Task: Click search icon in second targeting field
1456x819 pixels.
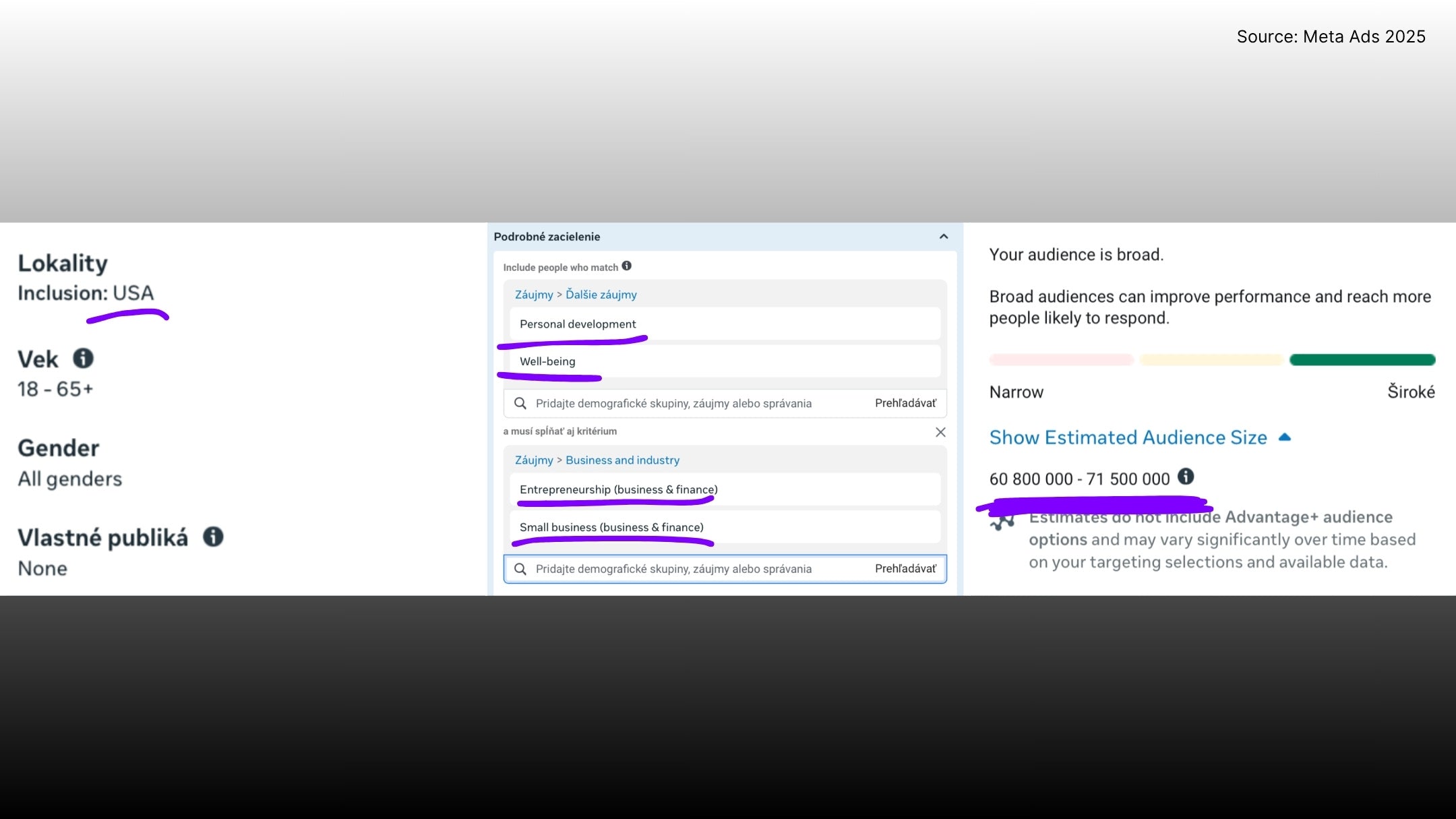Action: (x=520, y=569)
